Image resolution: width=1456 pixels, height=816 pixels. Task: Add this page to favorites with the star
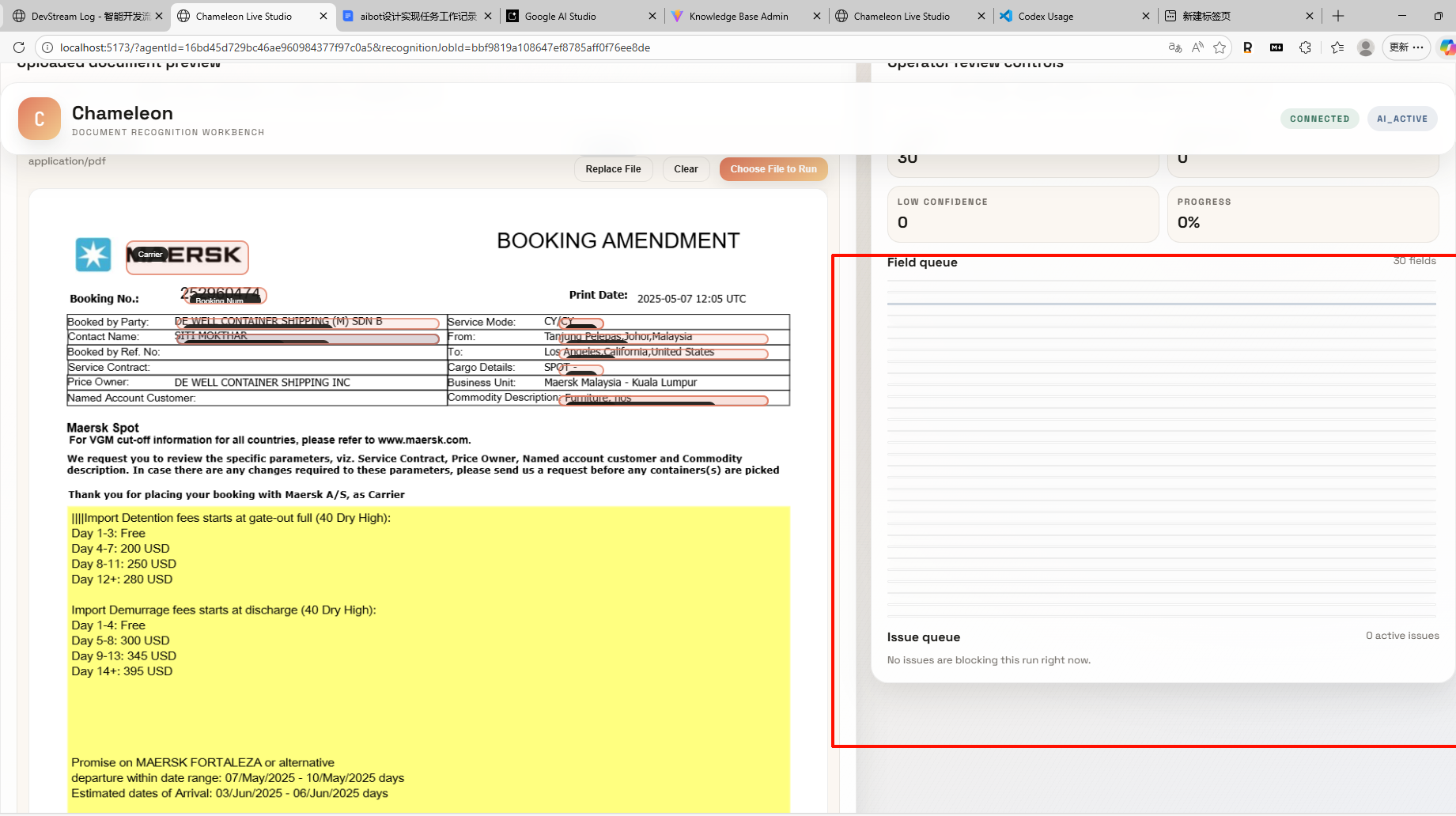(x=1220, y=47)
